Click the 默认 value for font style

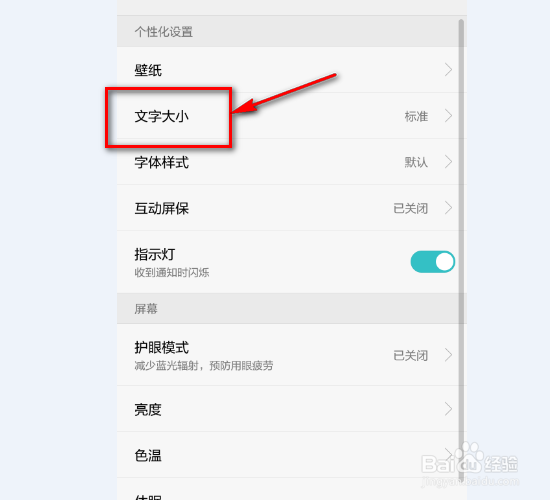click(x=416, y=162)
